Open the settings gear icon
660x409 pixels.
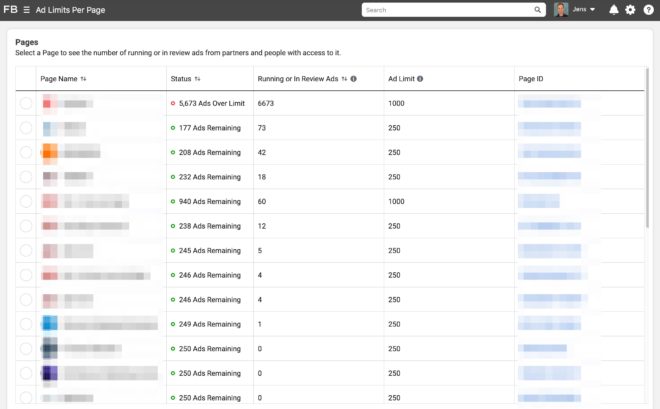click(x=630, y=10)
